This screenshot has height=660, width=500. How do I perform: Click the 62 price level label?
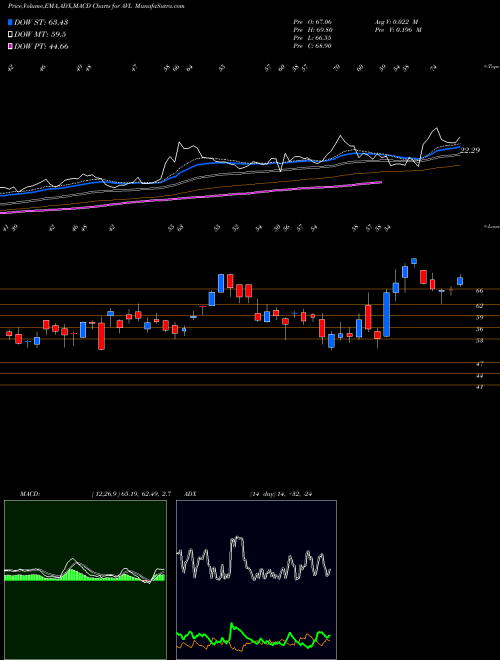point(479,306)
